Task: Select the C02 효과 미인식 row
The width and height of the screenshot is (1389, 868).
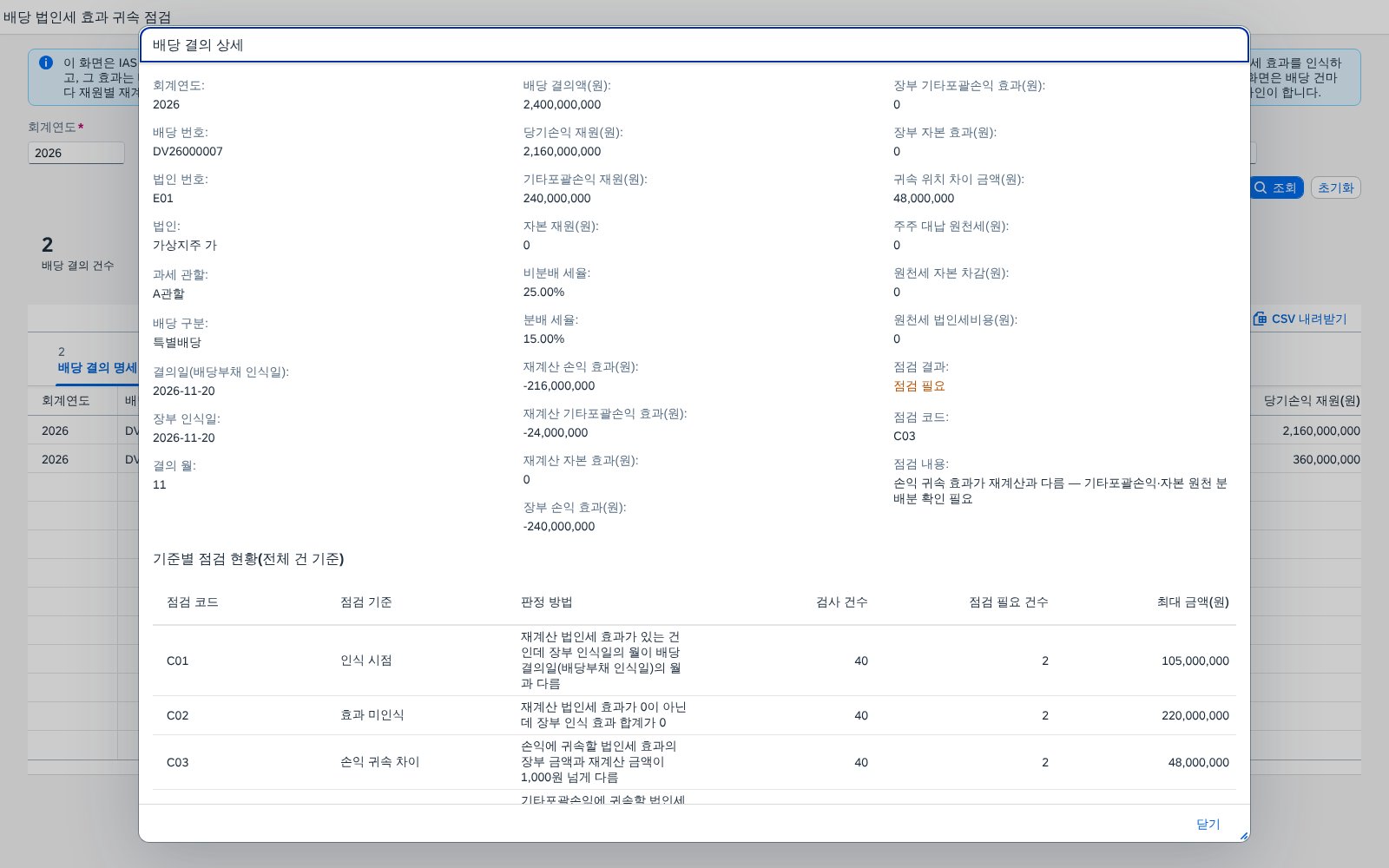Action: 694,715
